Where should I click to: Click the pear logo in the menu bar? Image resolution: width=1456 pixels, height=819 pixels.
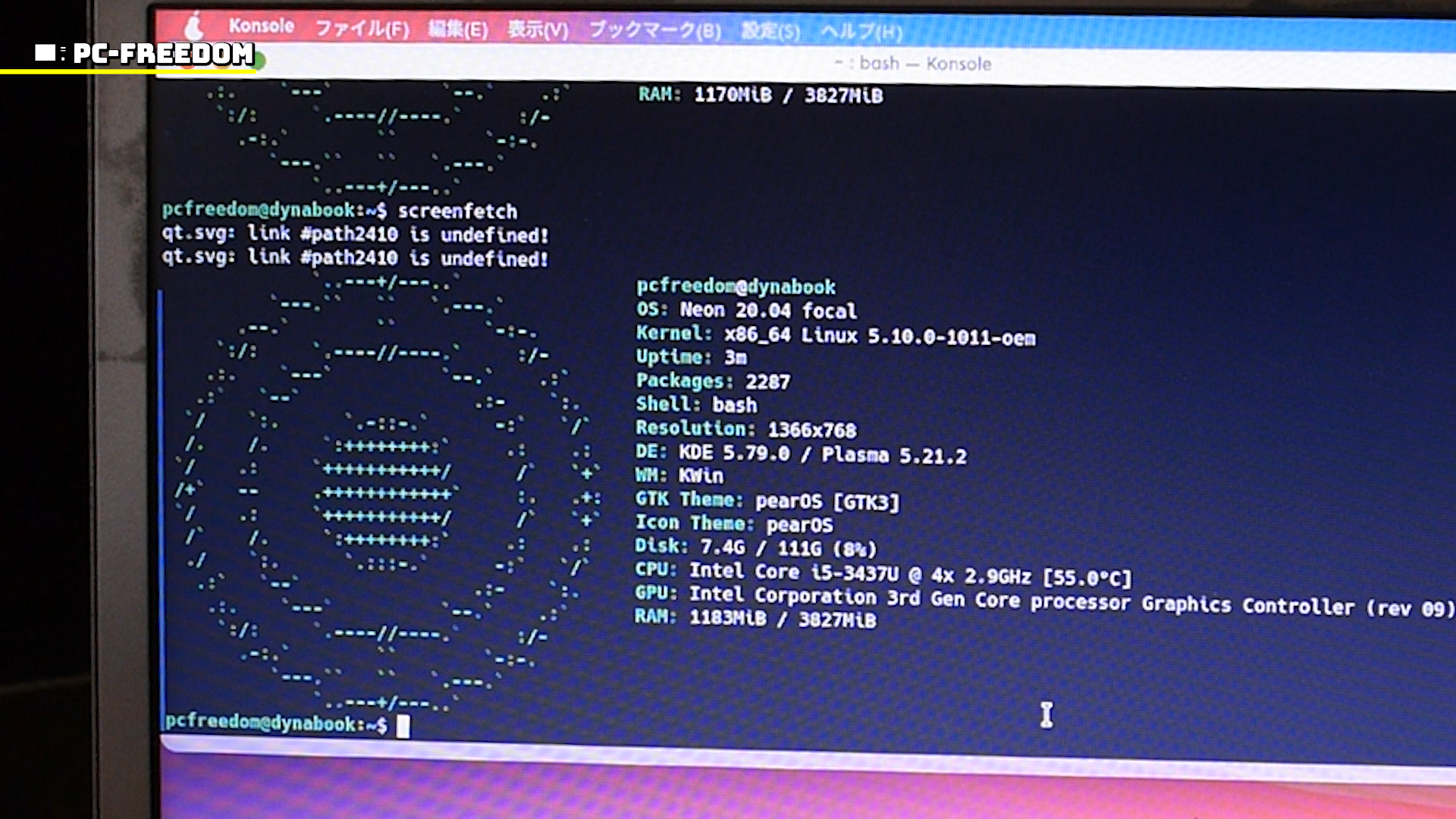coord(194,27)
